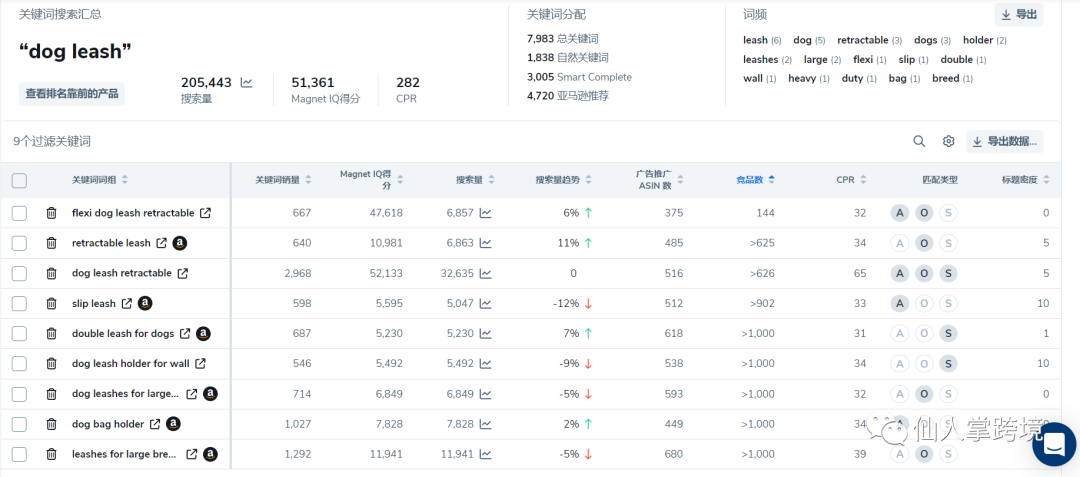The image size is (1080, 477).
Task: Tick checkbox for 'slip leash' row
Action: [x=19, y=303]
